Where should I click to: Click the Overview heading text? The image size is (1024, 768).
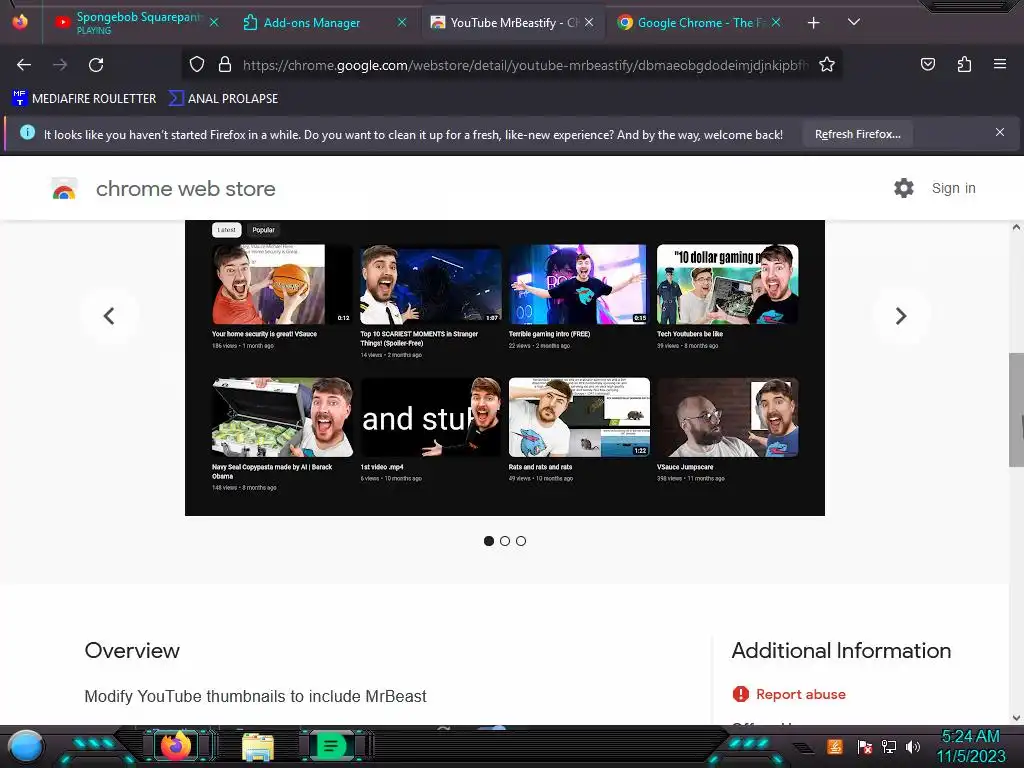coord(132,650)
